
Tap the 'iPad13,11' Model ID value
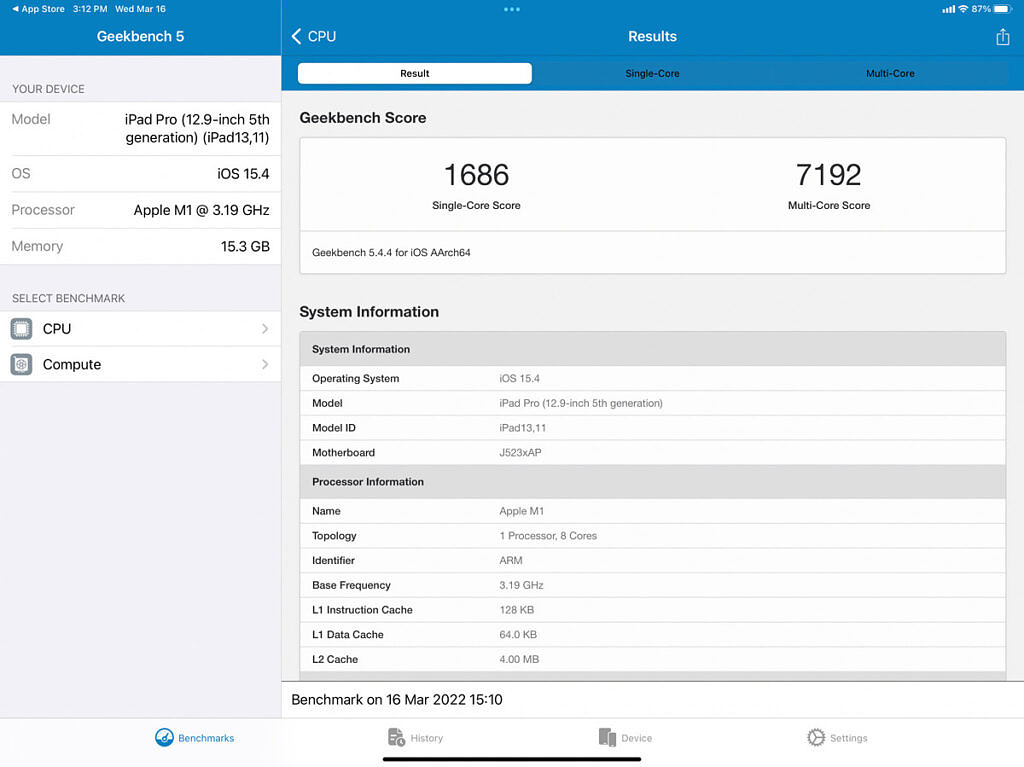pos(522,427)
